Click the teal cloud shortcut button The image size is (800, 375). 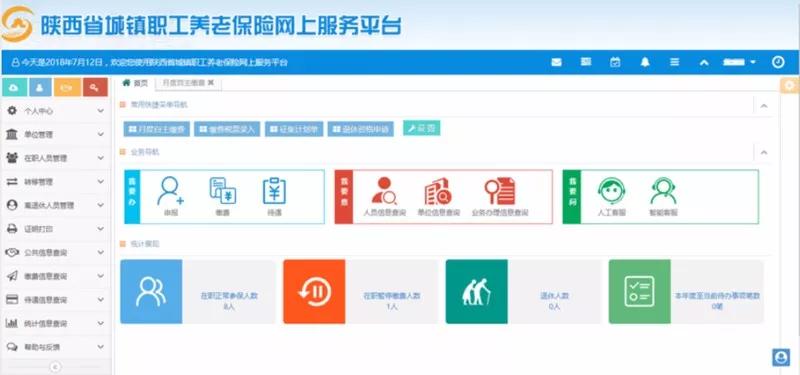pos(14,87)
